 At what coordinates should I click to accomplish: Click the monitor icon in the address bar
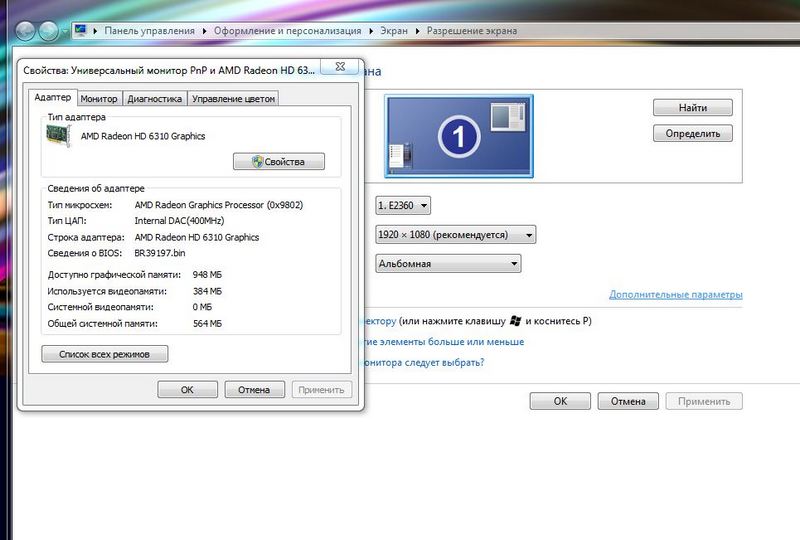[80, 31]
